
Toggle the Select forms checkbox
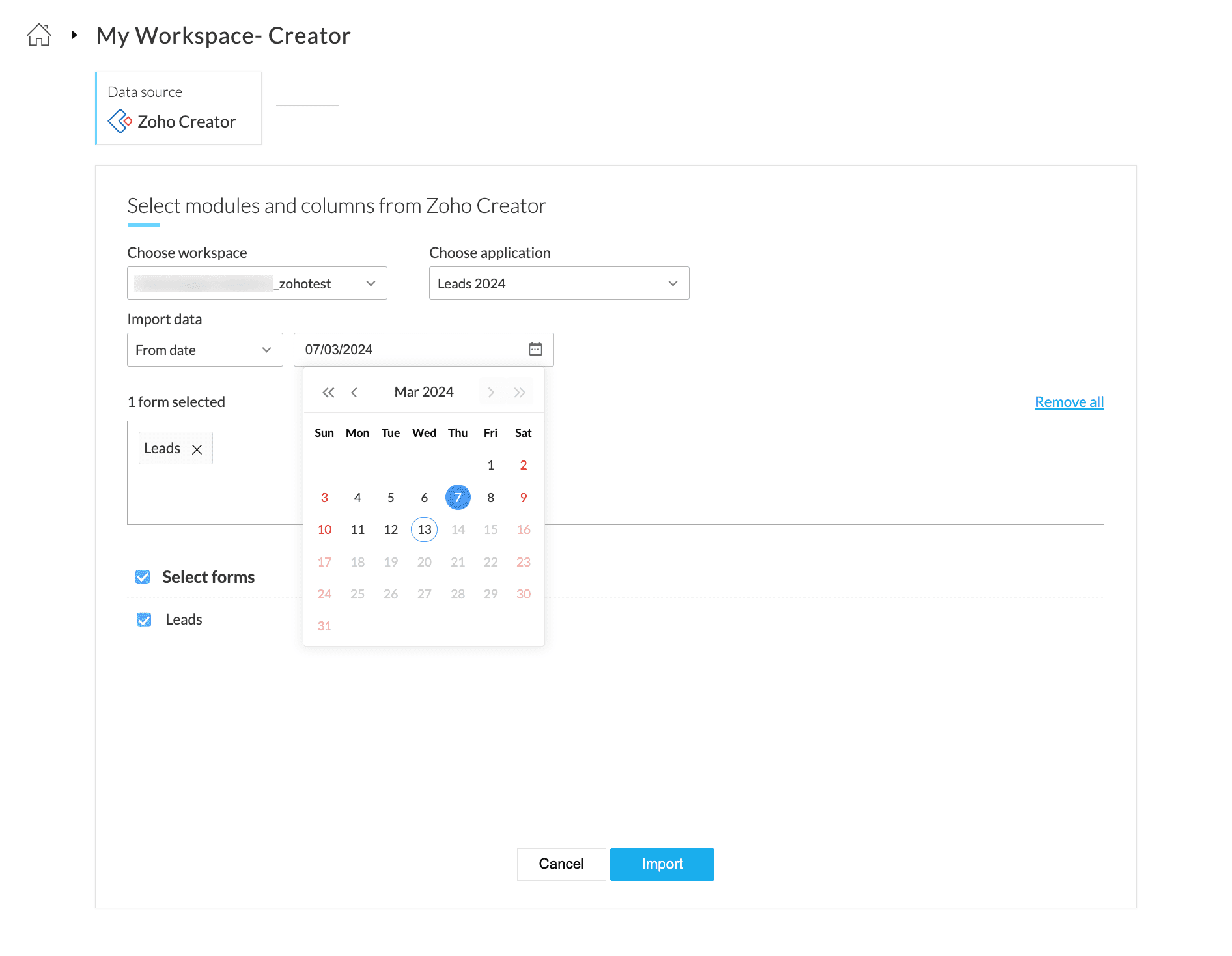[143, 577]
